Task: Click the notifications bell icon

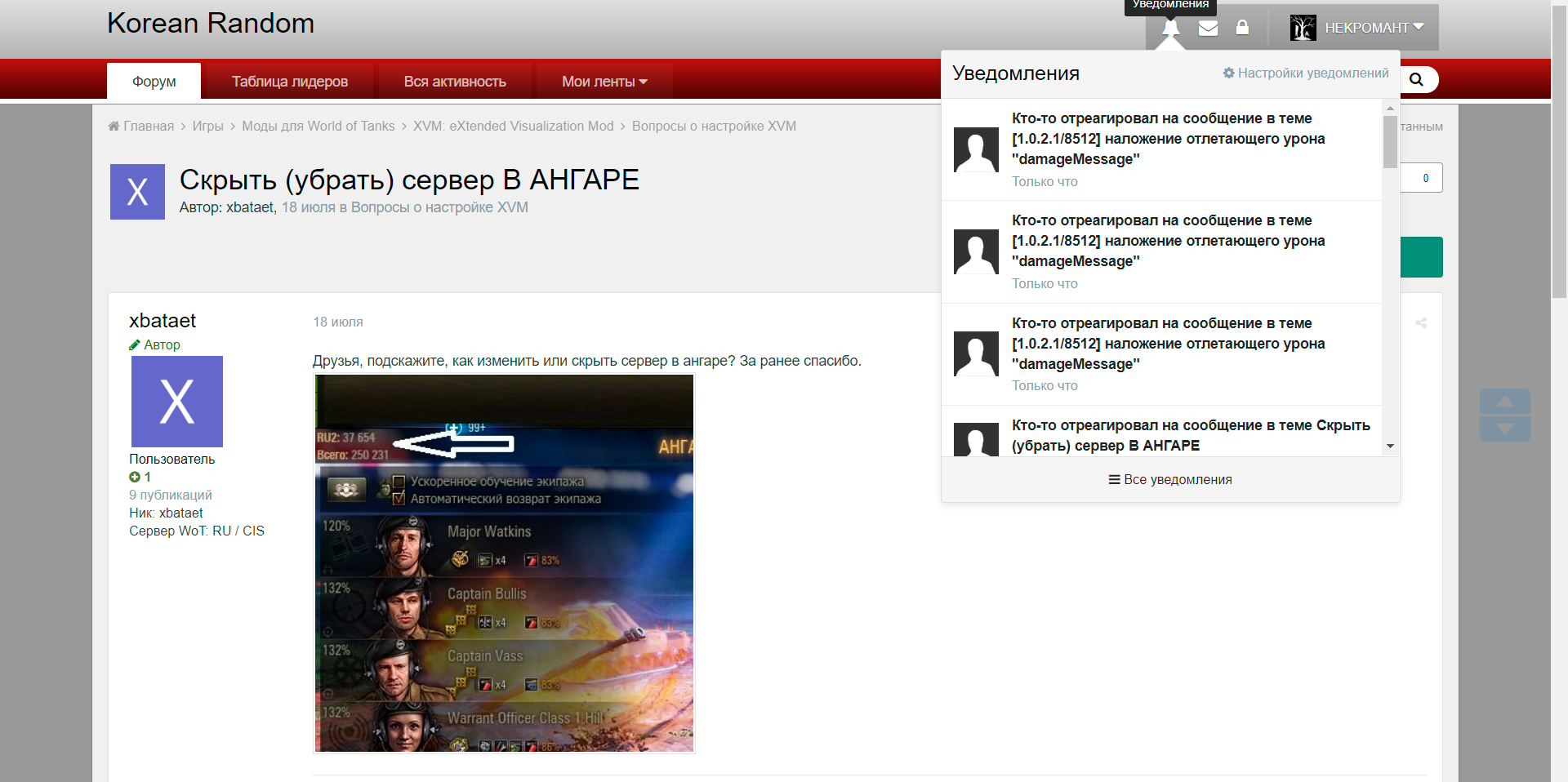Action: point(1170,28)
